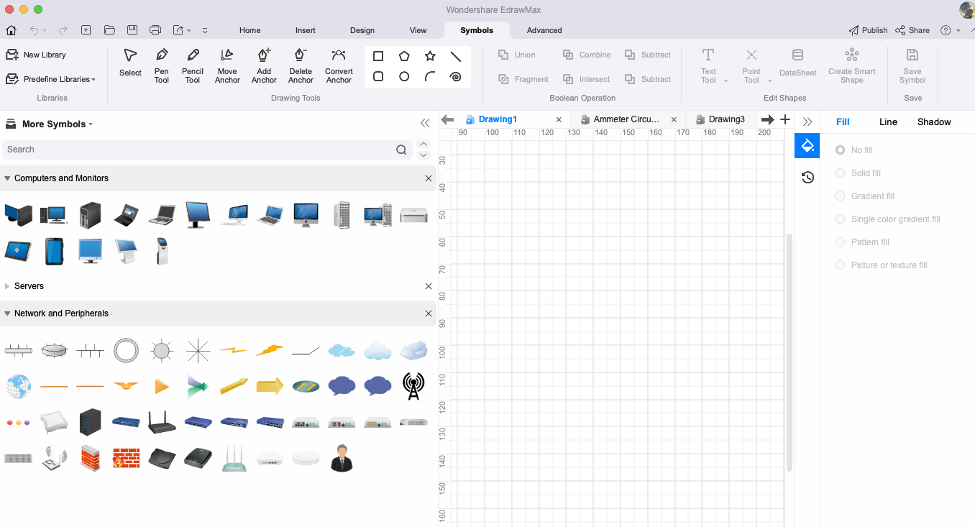This screenshot has height=527, width=977.
Task: Click the firewall brick wall symbol
Action: pos(126,458)
